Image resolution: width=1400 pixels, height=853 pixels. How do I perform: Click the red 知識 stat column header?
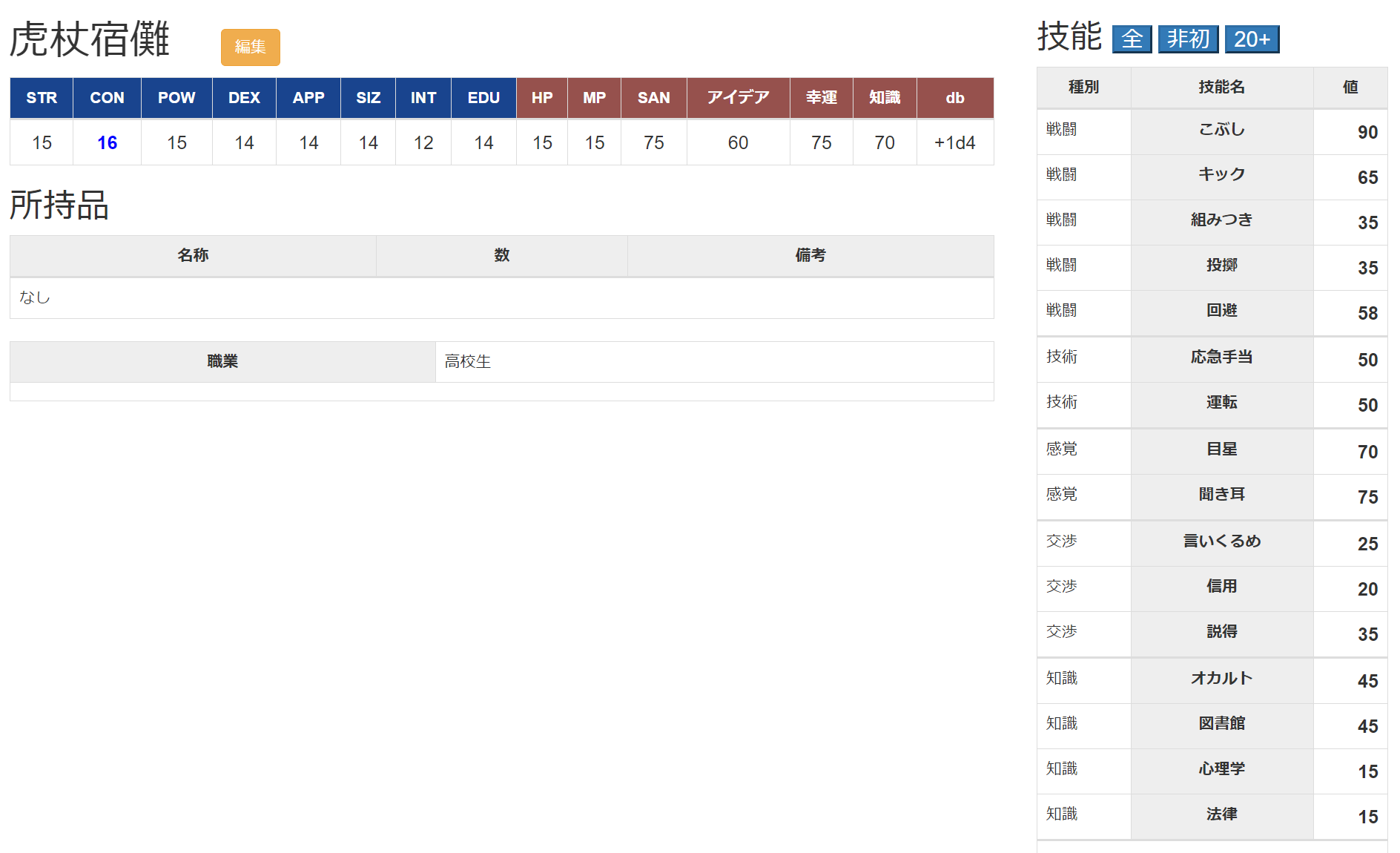[x=885, y=98]
